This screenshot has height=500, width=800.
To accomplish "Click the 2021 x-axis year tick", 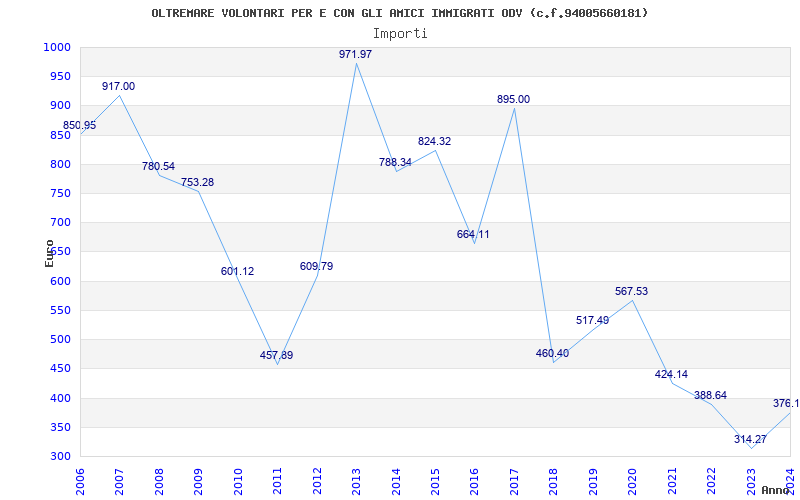I will click(672, 481).
